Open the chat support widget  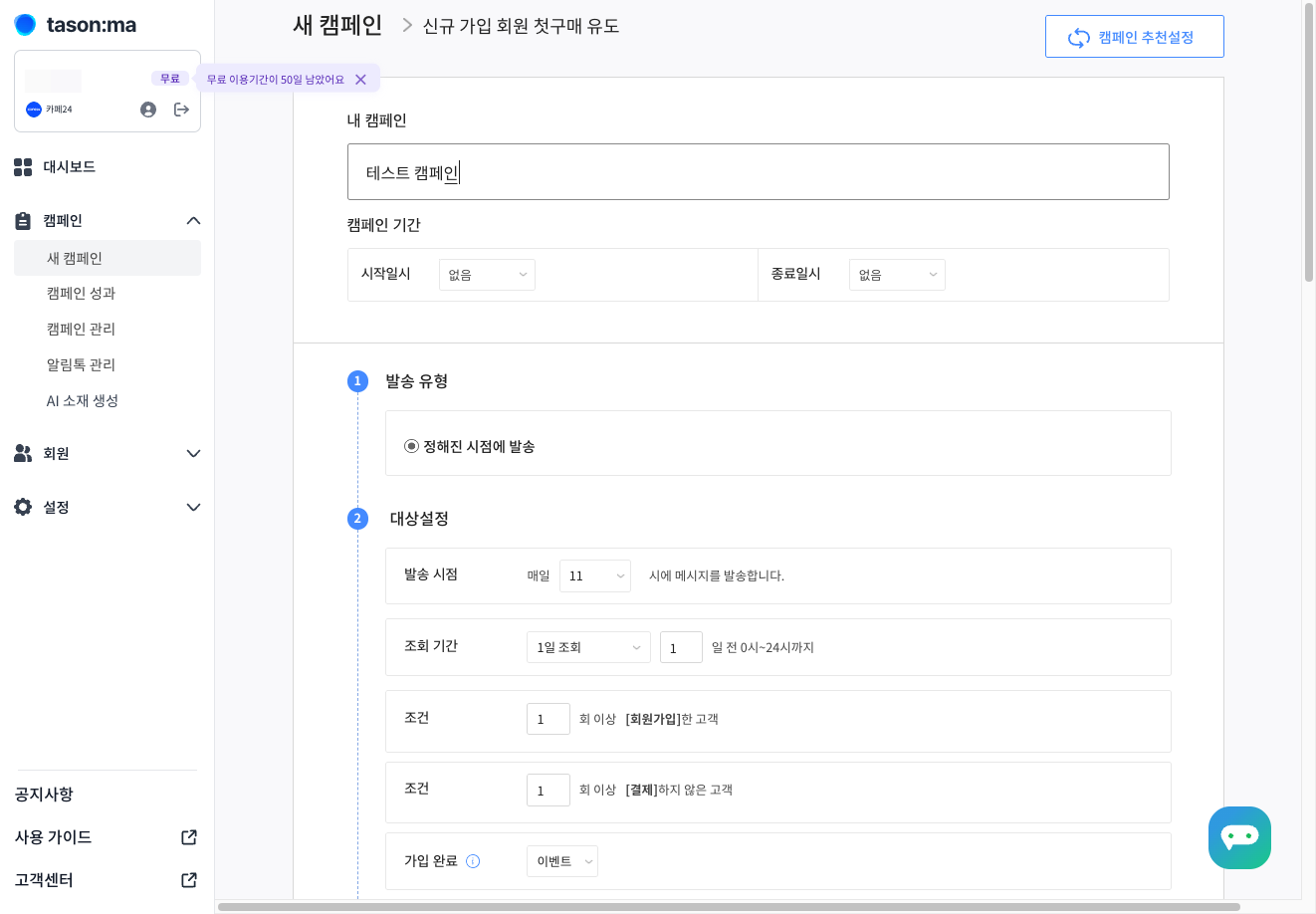coord(1239,837)
